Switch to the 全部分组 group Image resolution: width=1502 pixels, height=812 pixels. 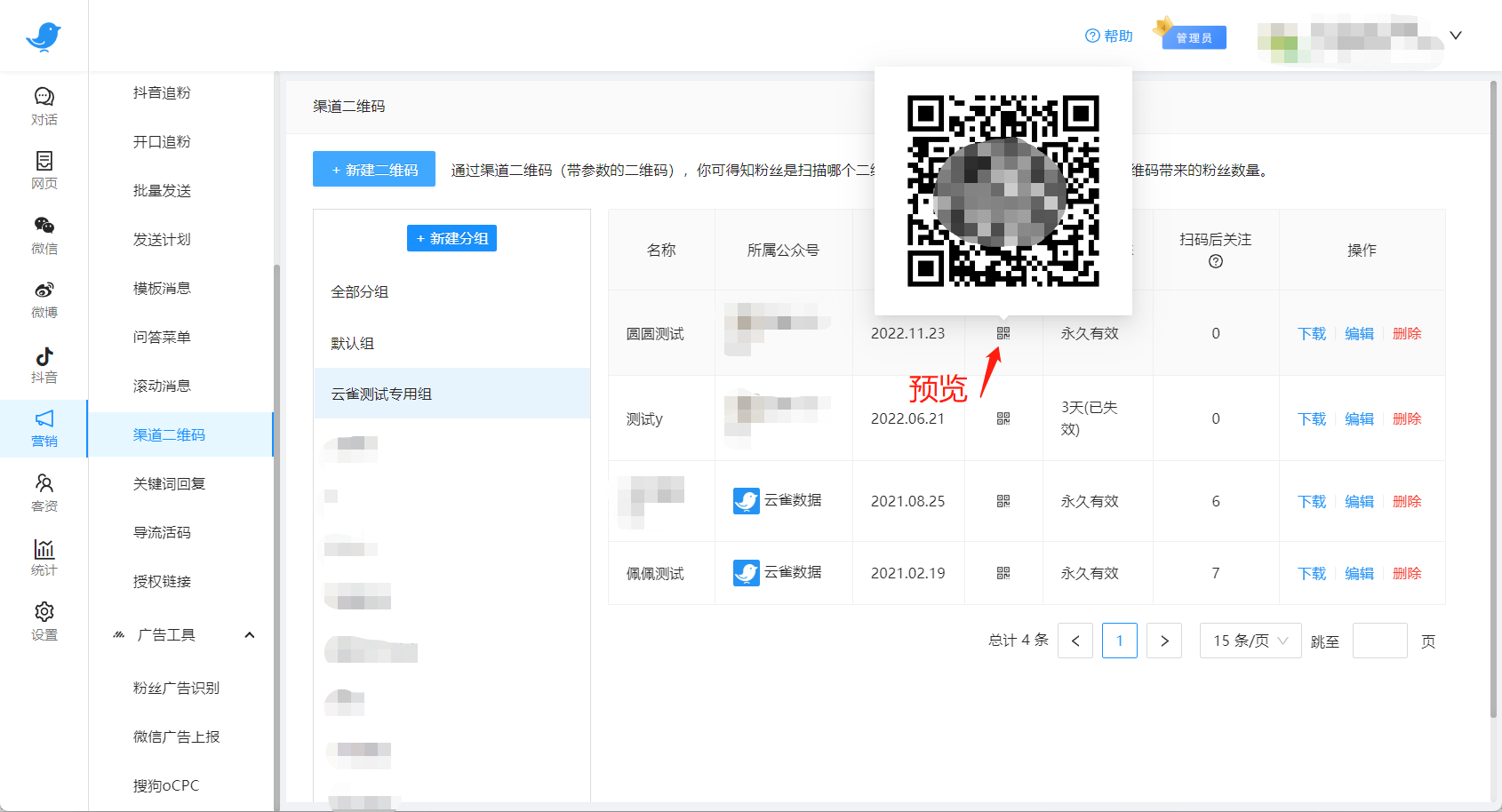[x=360, y=291]
